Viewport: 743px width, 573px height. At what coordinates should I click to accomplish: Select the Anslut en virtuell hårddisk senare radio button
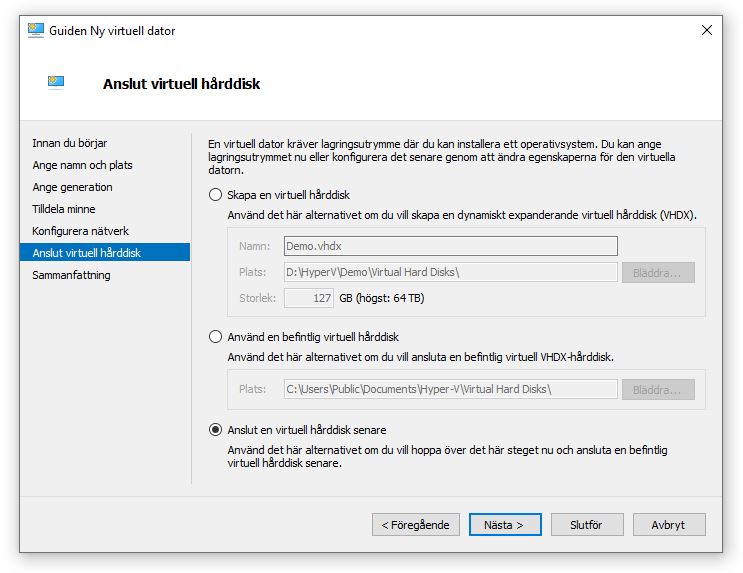pos(216,430)
